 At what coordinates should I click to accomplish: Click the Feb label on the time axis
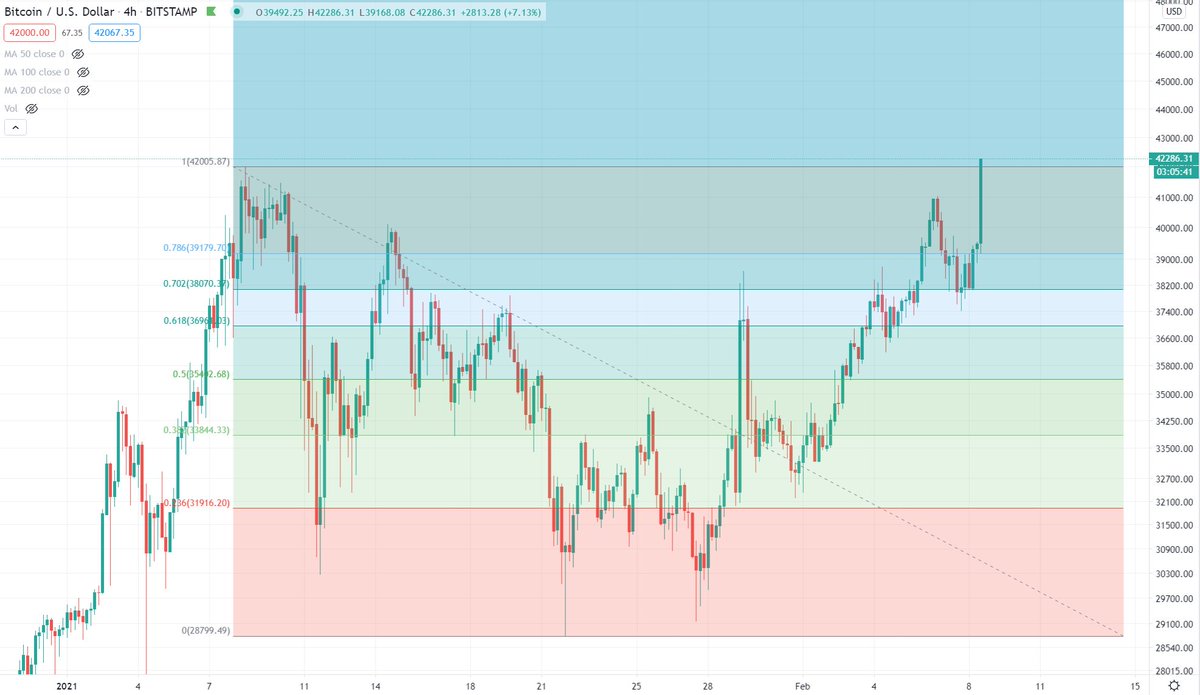pyautogui.click(x=800, y=686)
